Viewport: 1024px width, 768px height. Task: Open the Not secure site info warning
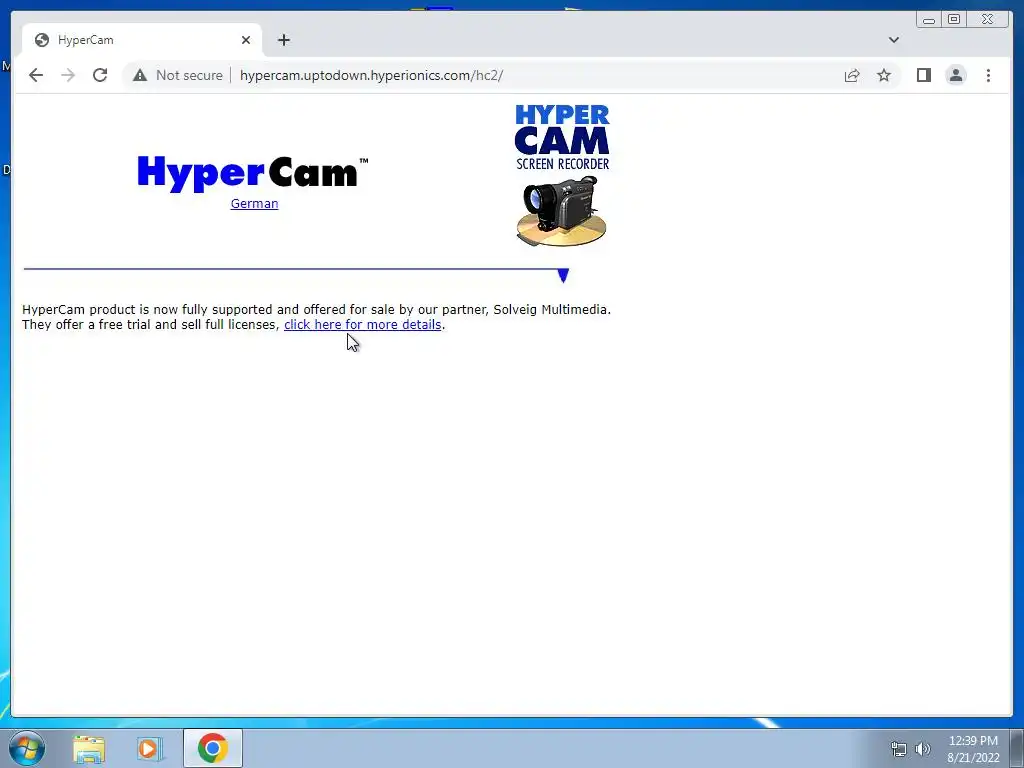click(x=178, y=75)
